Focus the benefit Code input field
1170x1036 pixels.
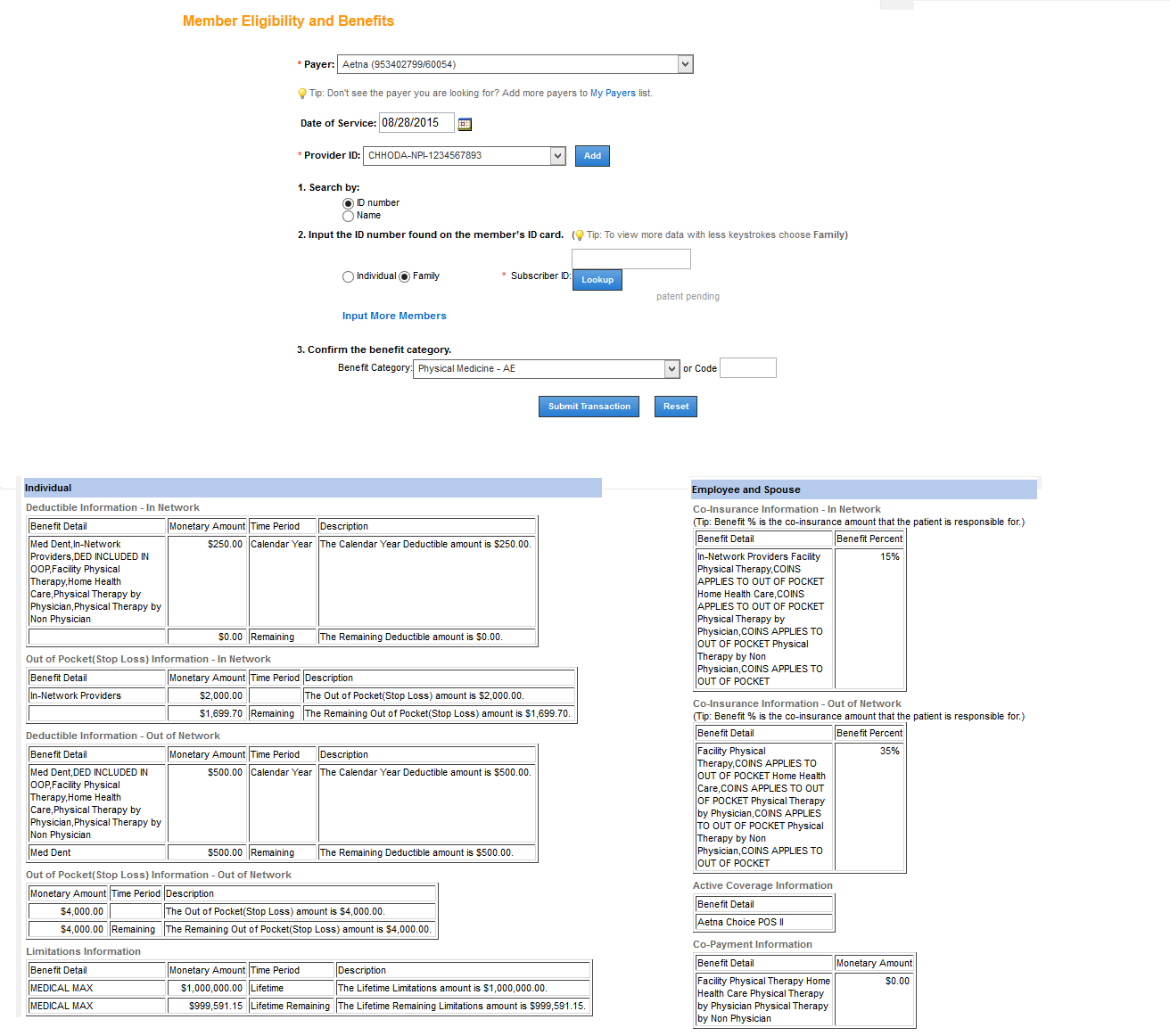pyautogui.click(x=748, y=367)
